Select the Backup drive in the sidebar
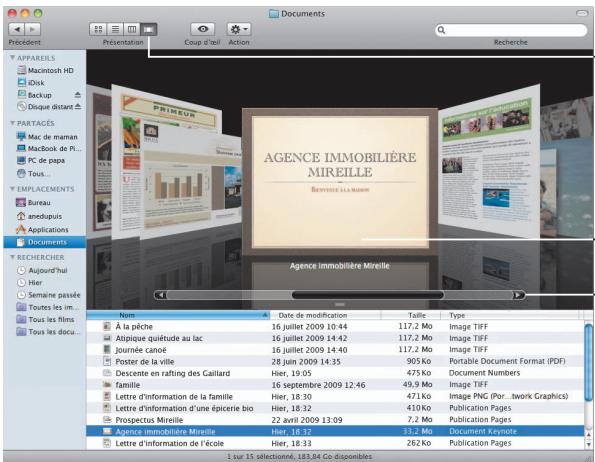 click(35, 95)
